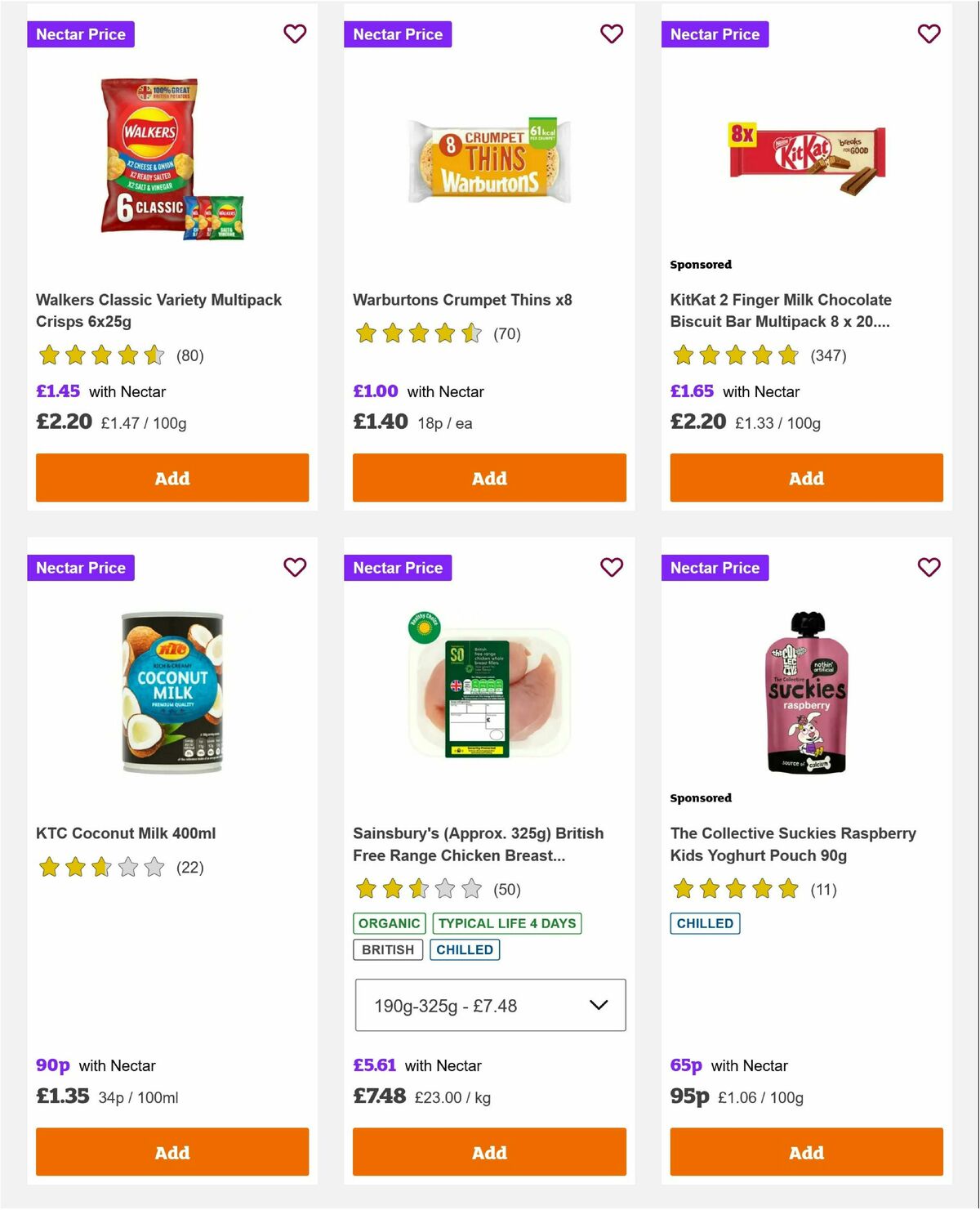Click the star rating for KTC Coconut Milk
Viewport: 980px width, 1210px height.
(x=98, y=867)
